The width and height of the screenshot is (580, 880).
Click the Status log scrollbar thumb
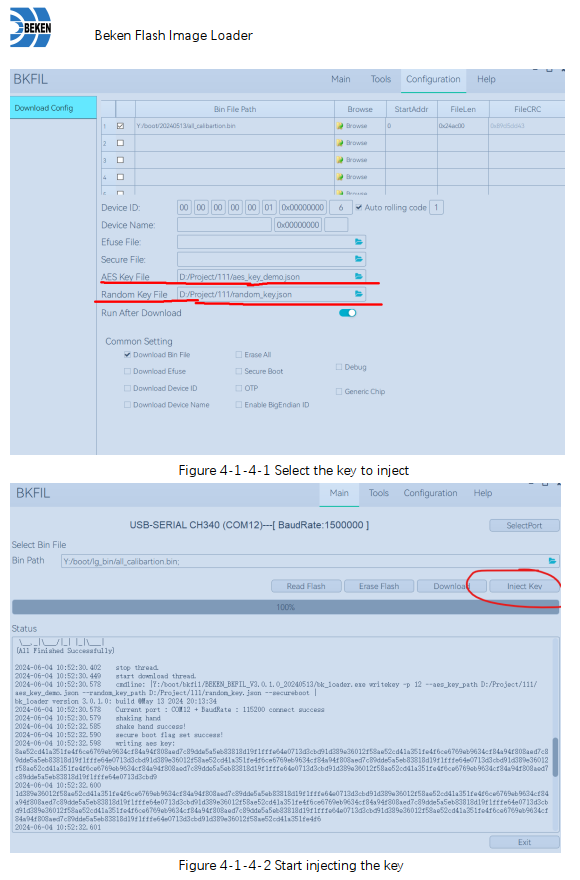click(556, 757)
